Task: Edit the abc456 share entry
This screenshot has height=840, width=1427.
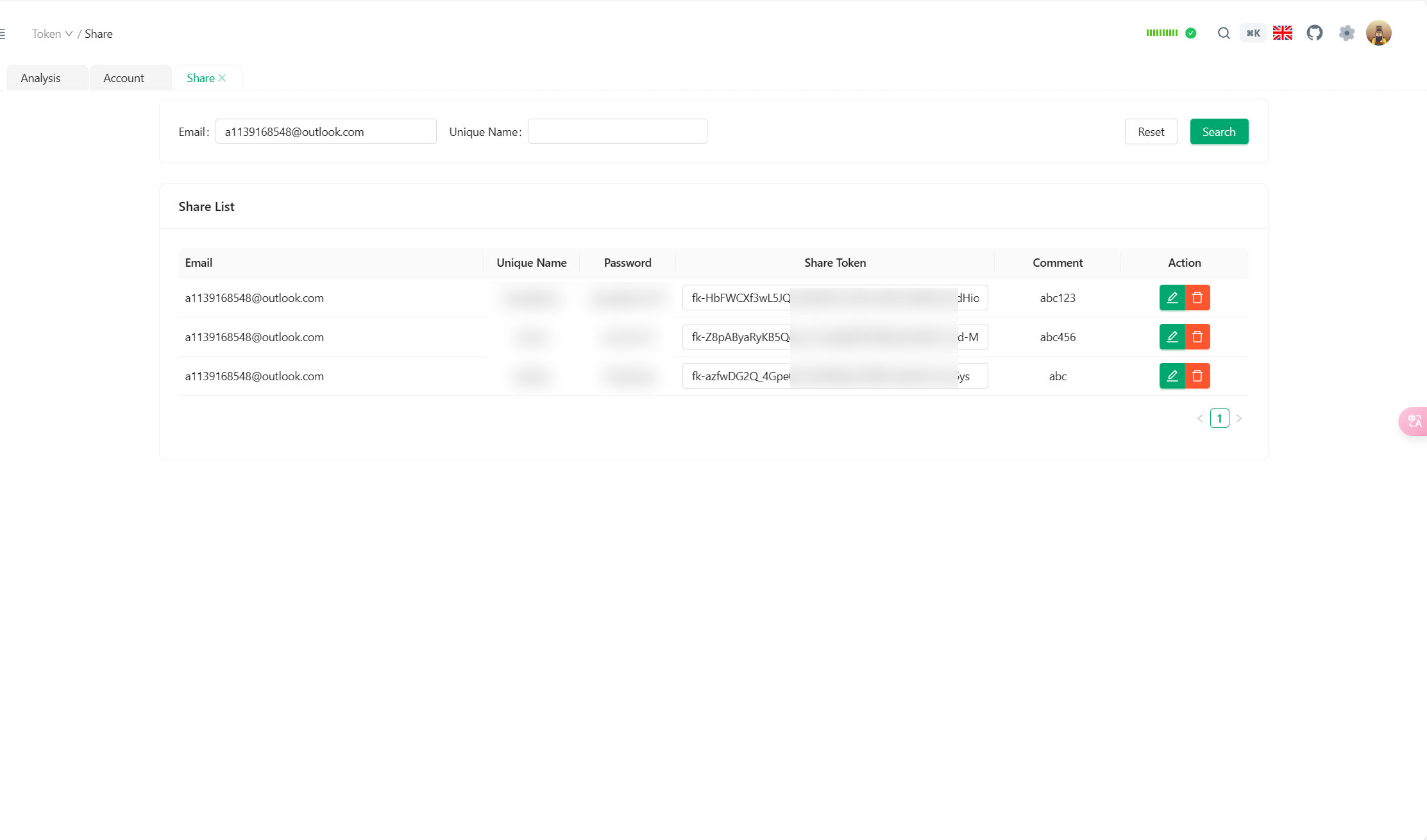Action: click(x=1172, y=337)
